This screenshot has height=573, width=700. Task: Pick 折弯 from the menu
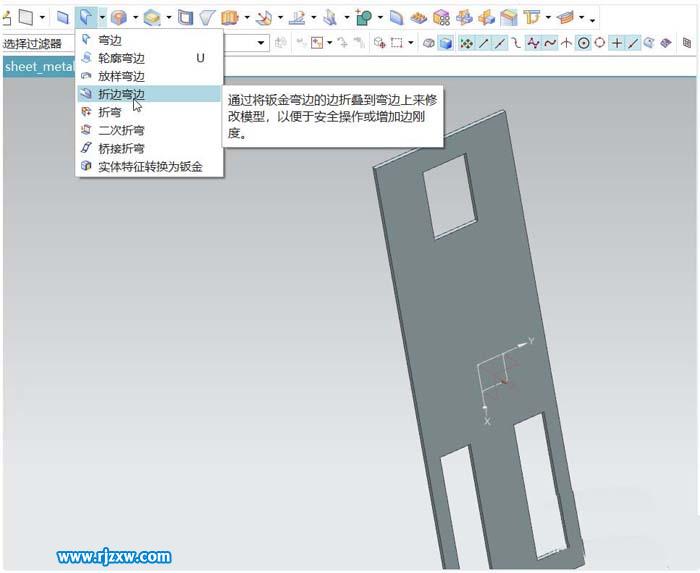pyautogui.click(x=150, y=112)
